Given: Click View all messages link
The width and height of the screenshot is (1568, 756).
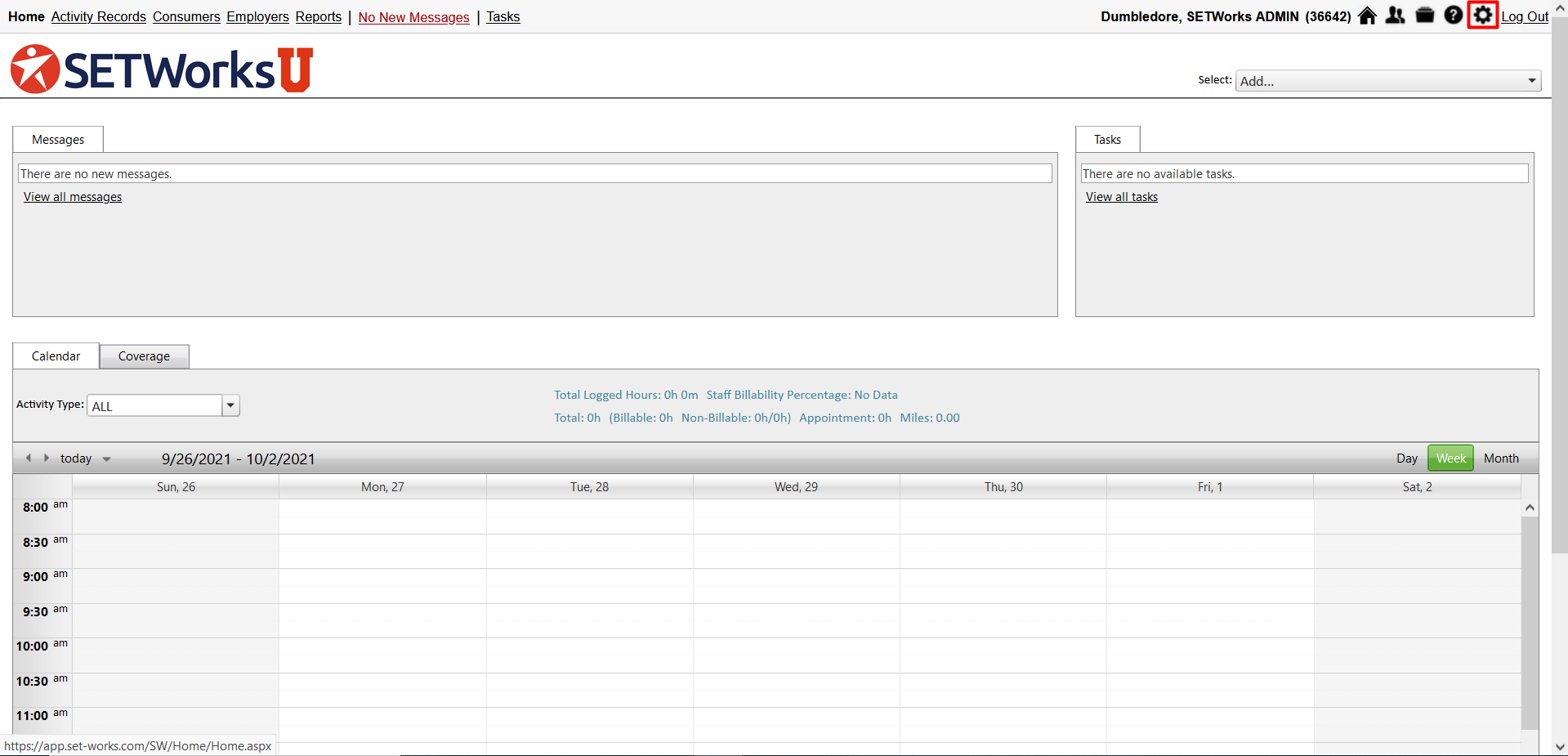Looking at the screenshot, I should [x=73, y=197].
